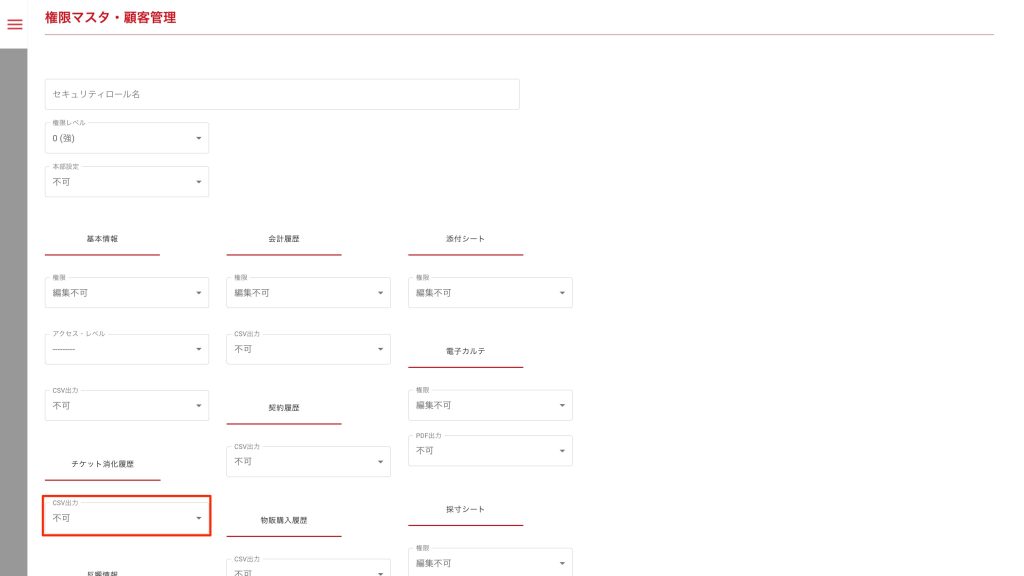Click the 権限マスタ・顧客管理 page title
This screenshot has height=576, width=1024.
pyautogui.click(x=110, y=17)
